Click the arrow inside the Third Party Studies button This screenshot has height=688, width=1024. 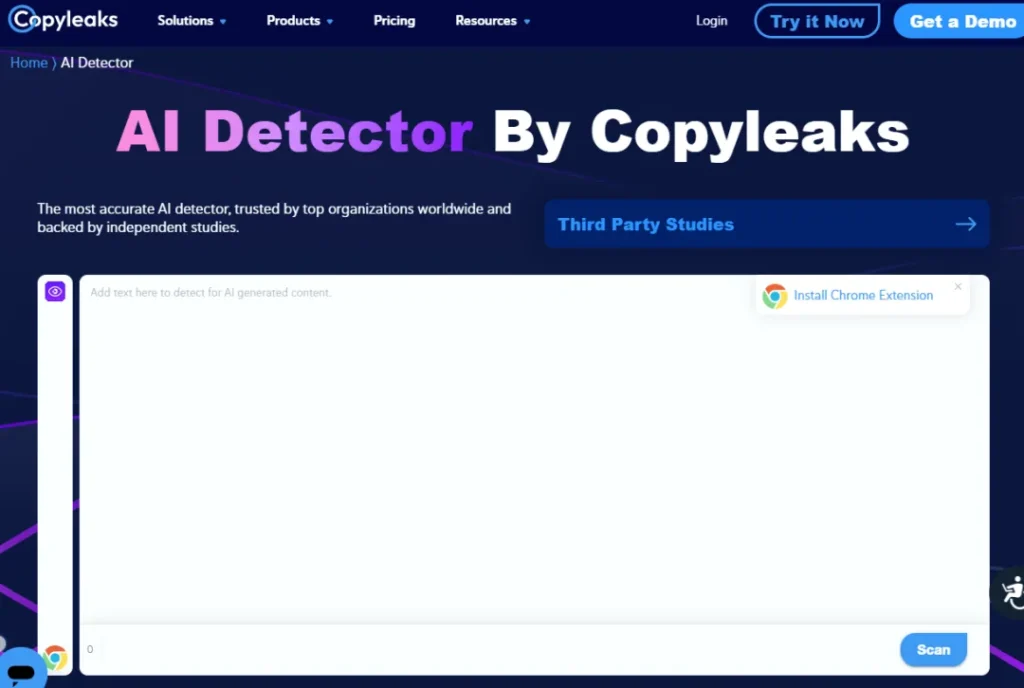(965, 224)
